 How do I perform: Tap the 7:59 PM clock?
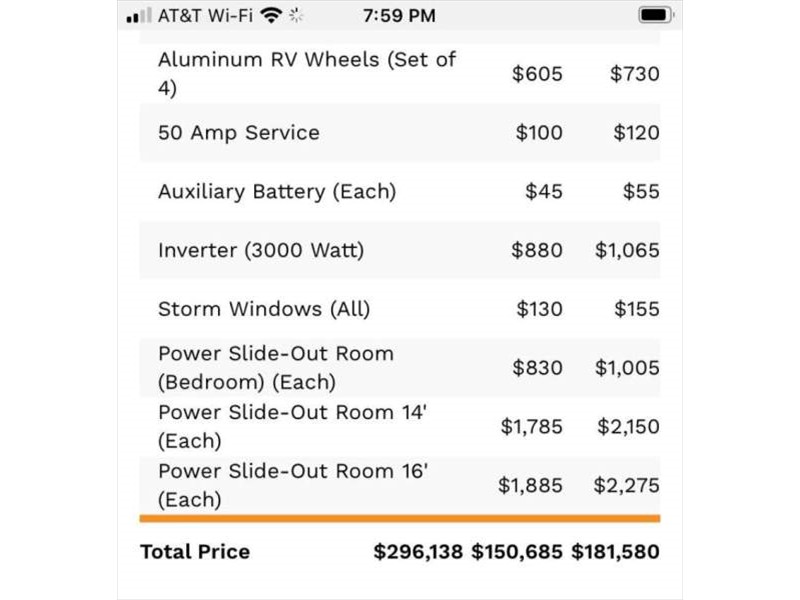click(x=399, y=16)
